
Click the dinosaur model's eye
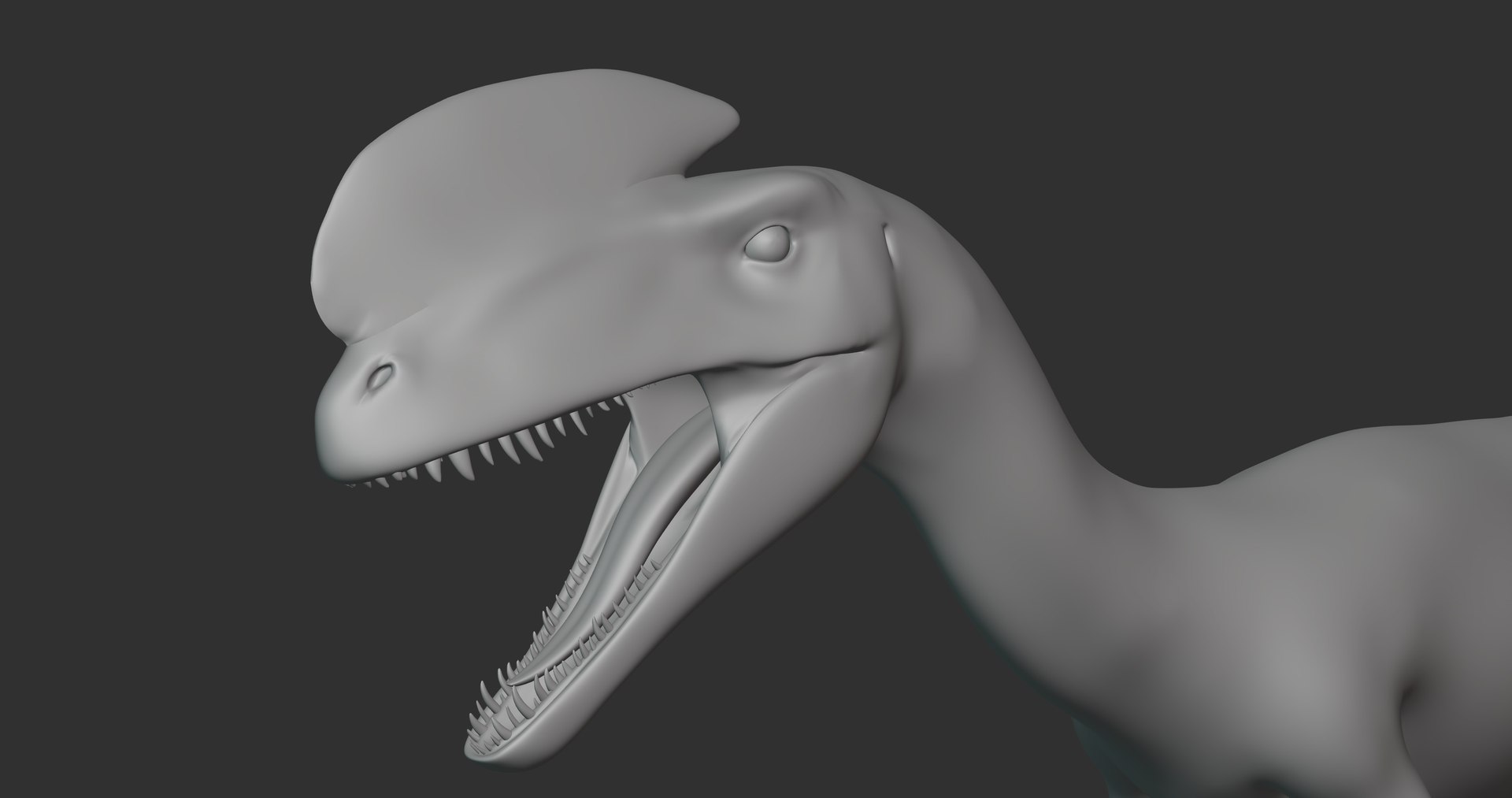(x=767, y=244)
